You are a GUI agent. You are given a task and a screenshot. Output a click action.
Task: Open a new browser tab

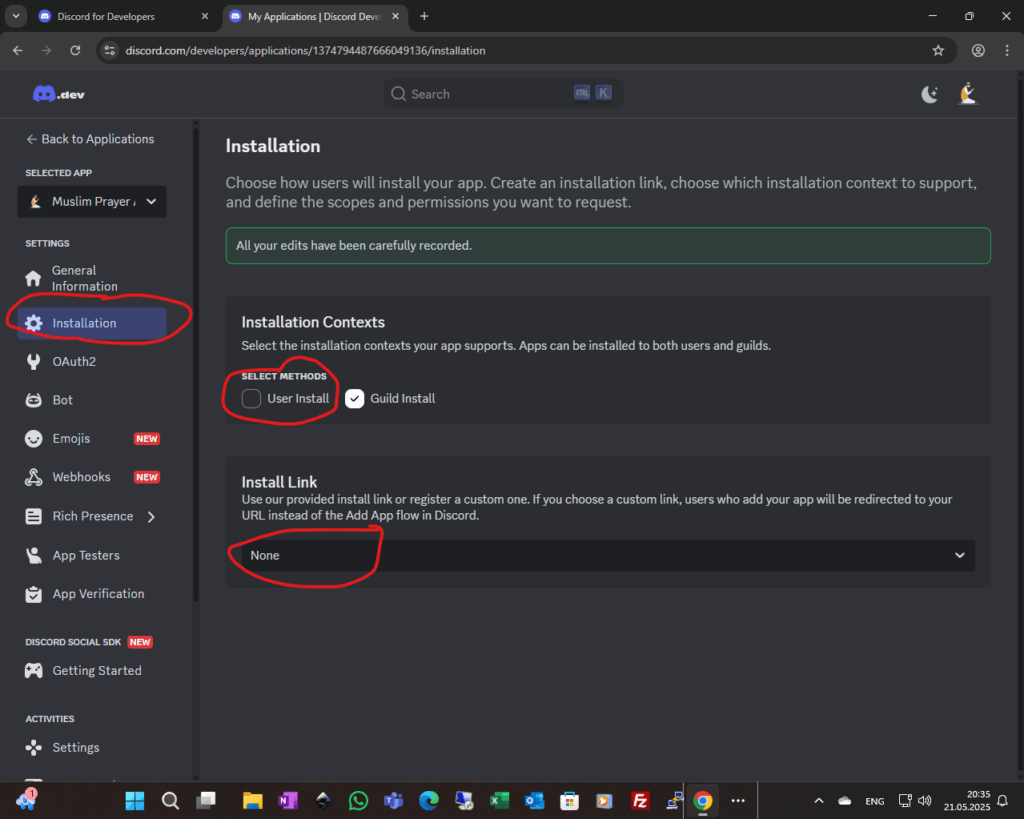tap(424, 16)
